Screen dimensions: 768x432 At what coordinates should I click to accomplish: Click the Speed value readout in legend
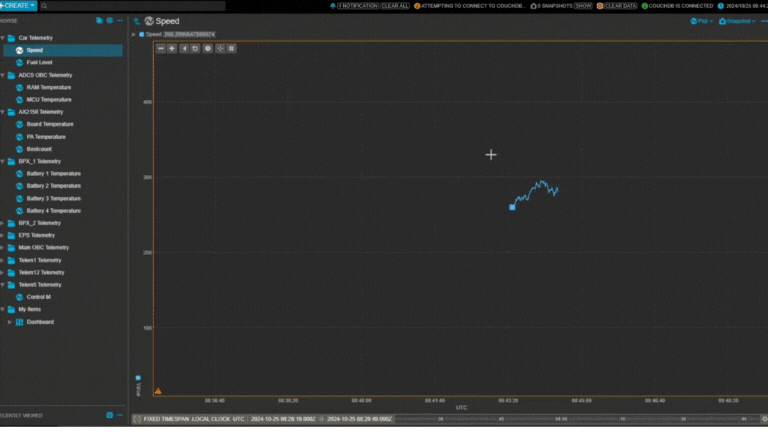[x=189, y=34]
